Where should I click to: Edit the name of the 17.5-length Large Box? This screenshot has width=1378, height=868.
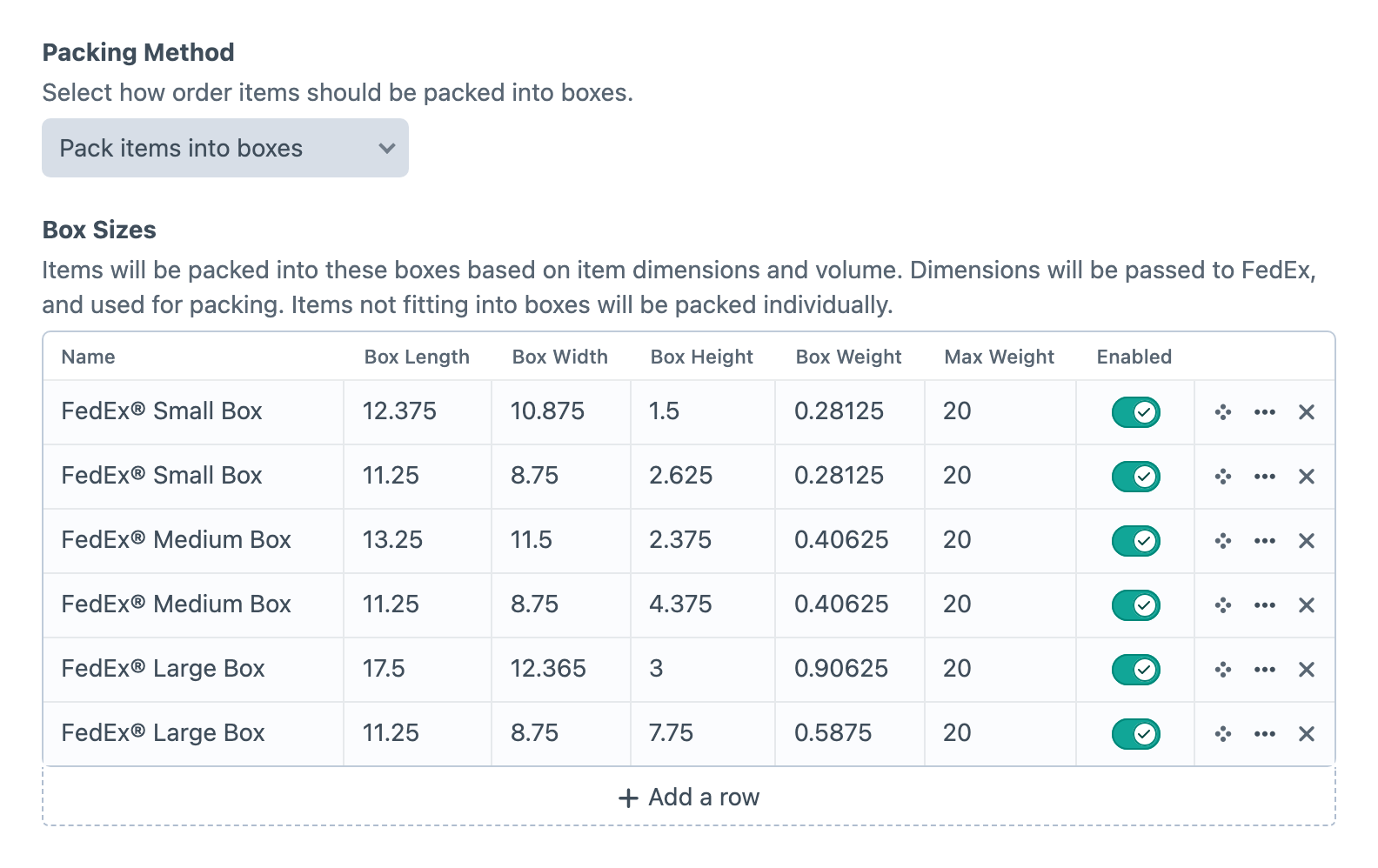(193, 670)
